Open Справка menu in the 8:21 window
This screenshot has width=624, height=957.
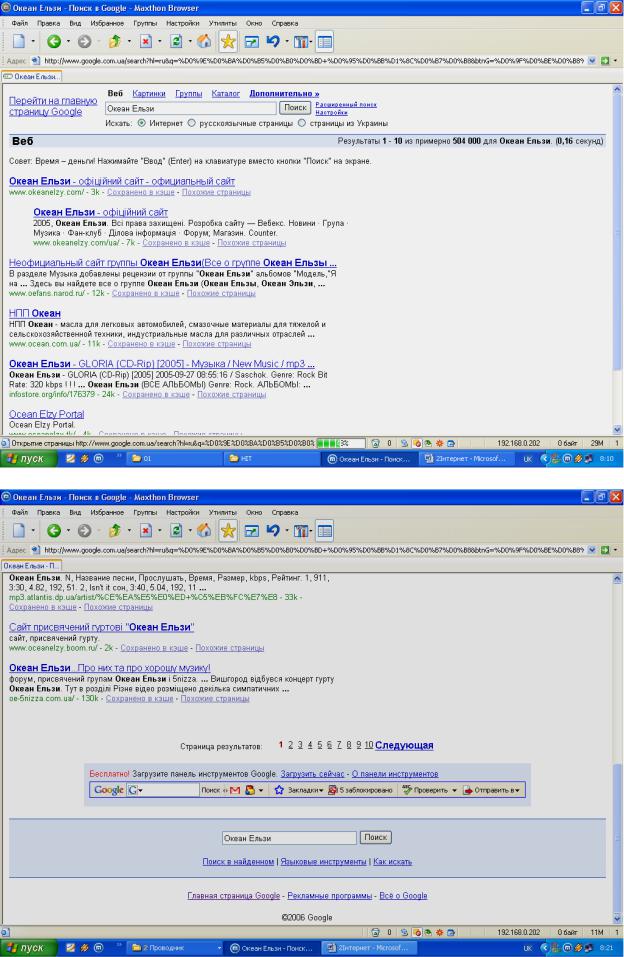click(x=285, y=513)
